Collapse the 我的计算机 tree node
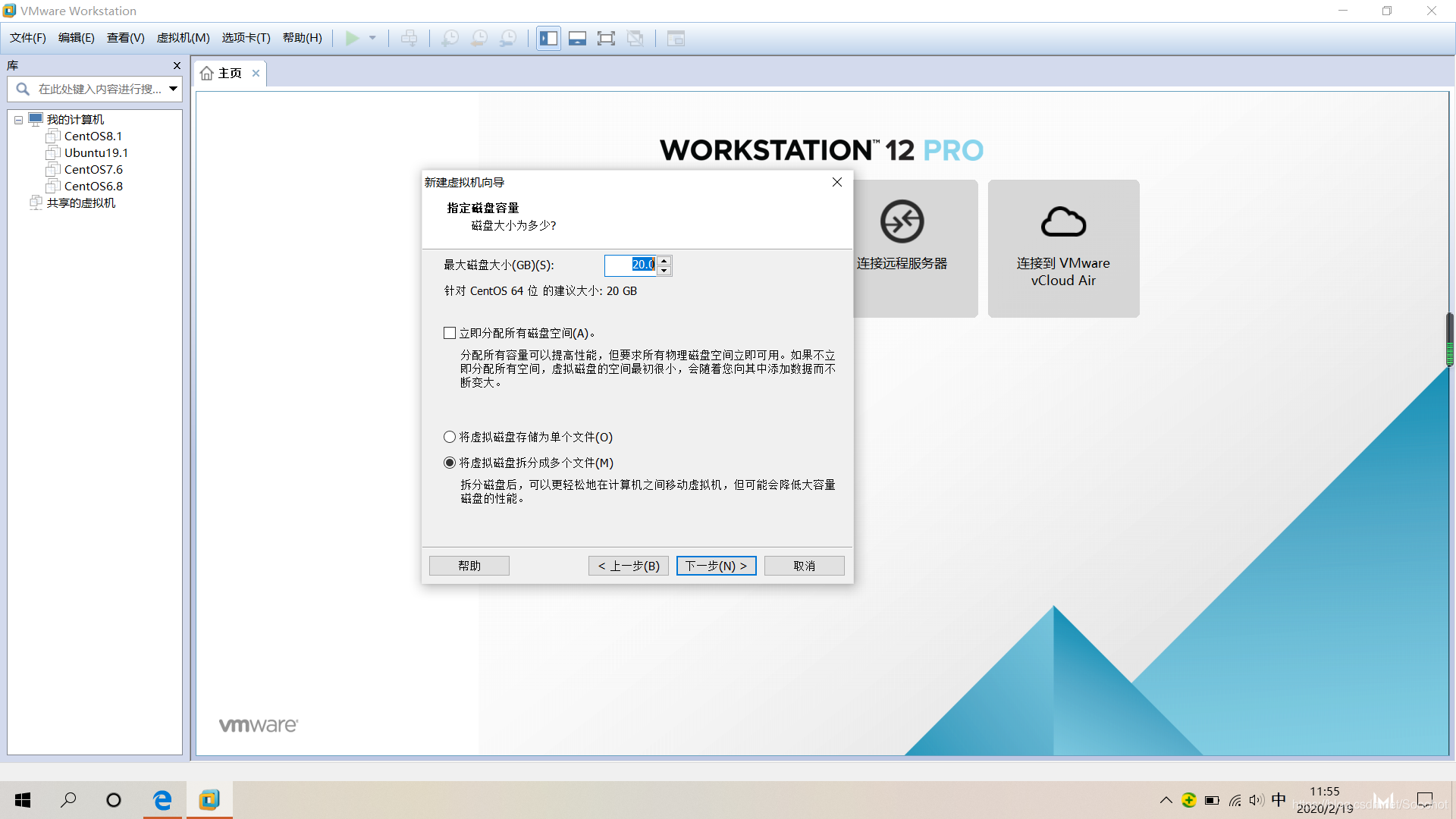1456x819 pixels. pyautogui.click(x=18, y=120)
